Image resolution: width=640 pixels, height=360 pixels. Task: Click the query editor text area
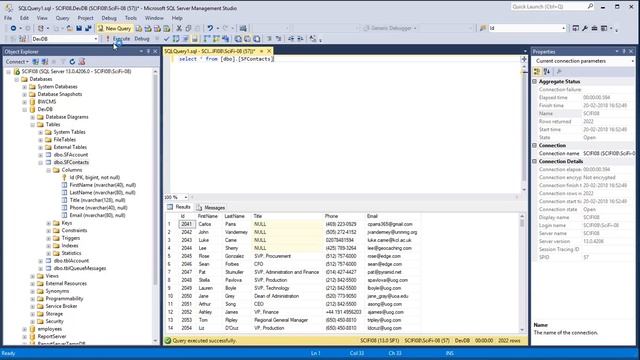pos(345,124)
